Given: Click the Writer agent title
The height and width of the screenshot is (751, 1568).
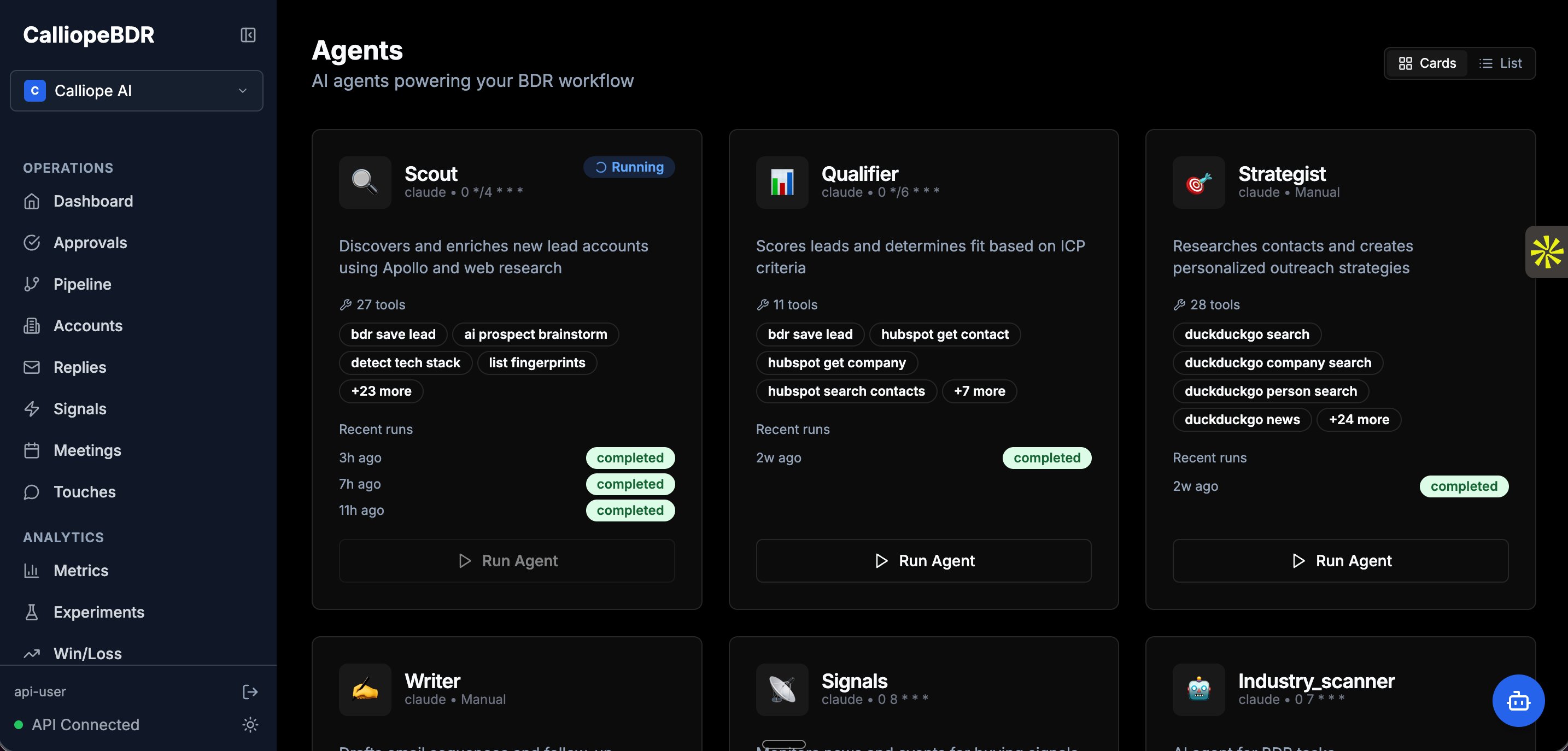Looking at the screenshot, I should (432, 680).
